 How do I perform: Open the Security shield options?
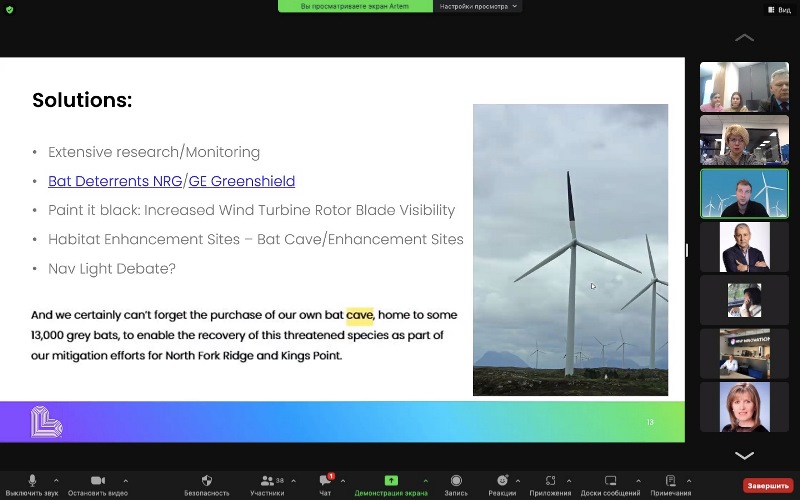[206, 482]
